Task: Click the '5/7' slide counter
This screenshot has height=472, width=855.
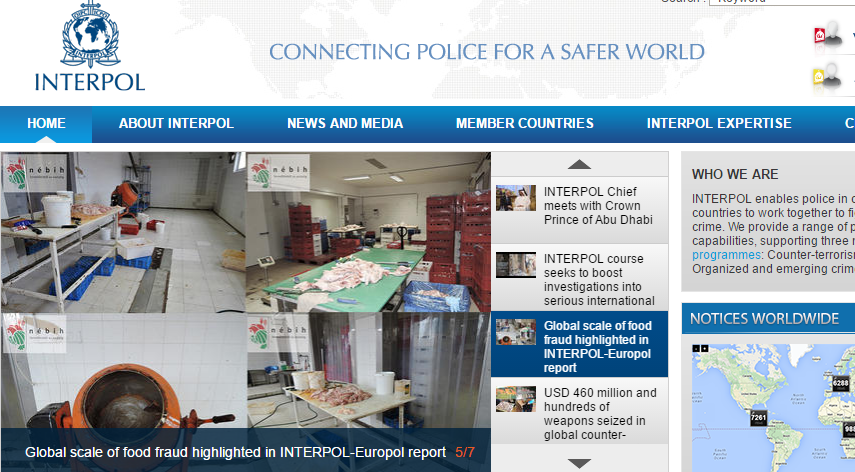Action: click(x=465, y=452)
